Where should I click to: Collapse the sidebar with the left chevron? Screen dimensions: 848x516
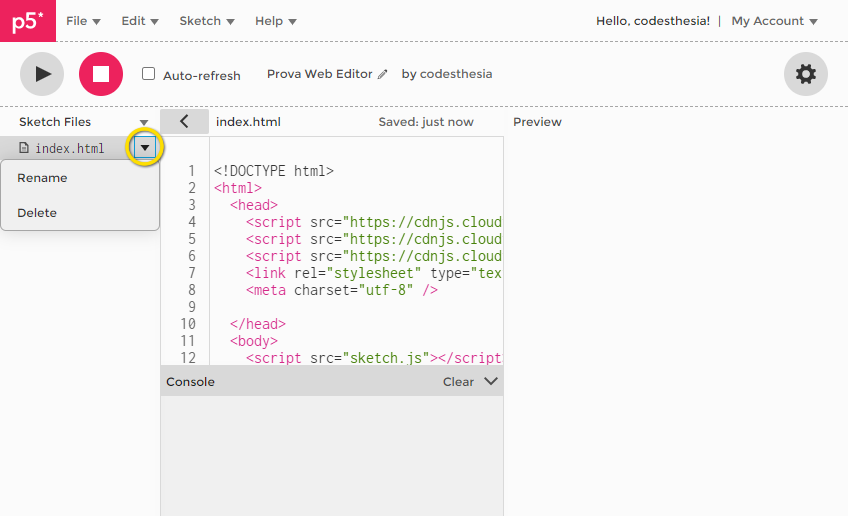tap(184, 122)
